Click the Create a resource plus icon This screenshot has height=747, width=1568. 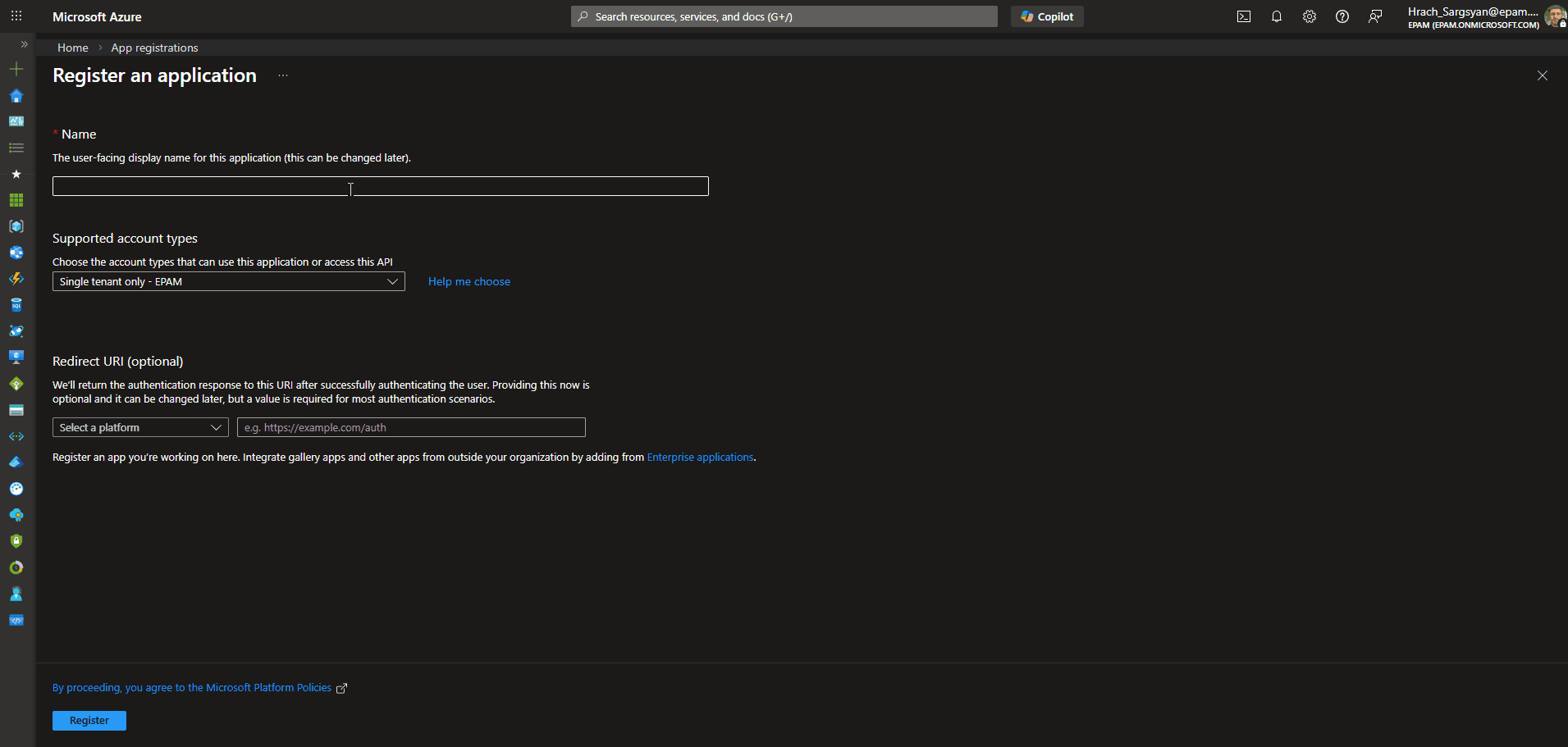point(16,69)
